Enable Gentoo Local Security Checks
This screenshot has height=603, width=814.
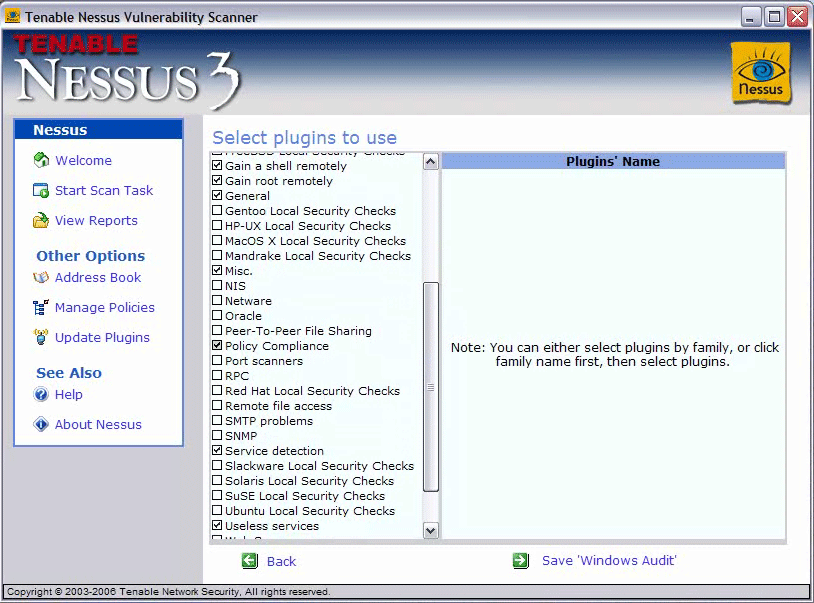tap(217, 211)
